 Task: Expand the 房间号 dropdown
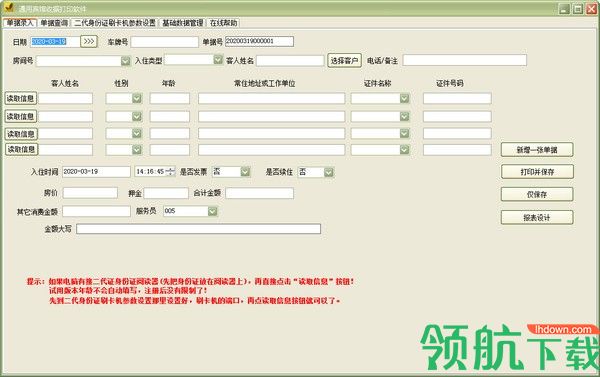point(126,61)
